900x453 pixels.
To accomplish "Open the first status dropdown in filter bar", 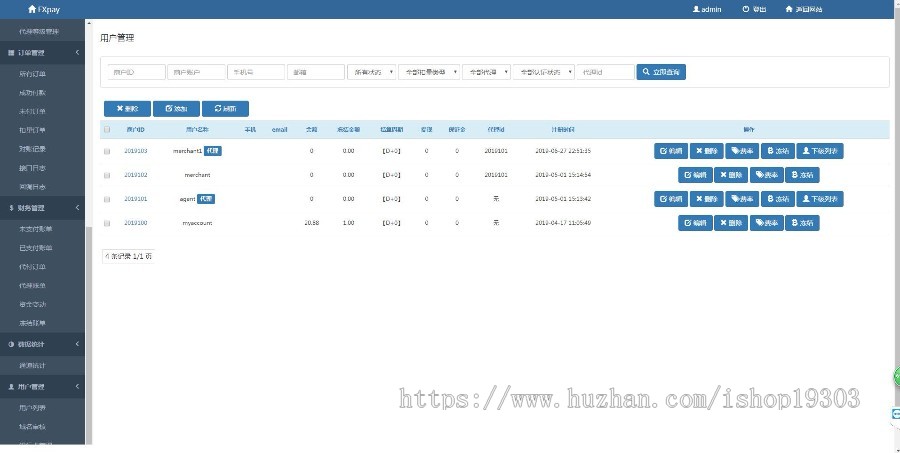I will [x=371, y=72].
